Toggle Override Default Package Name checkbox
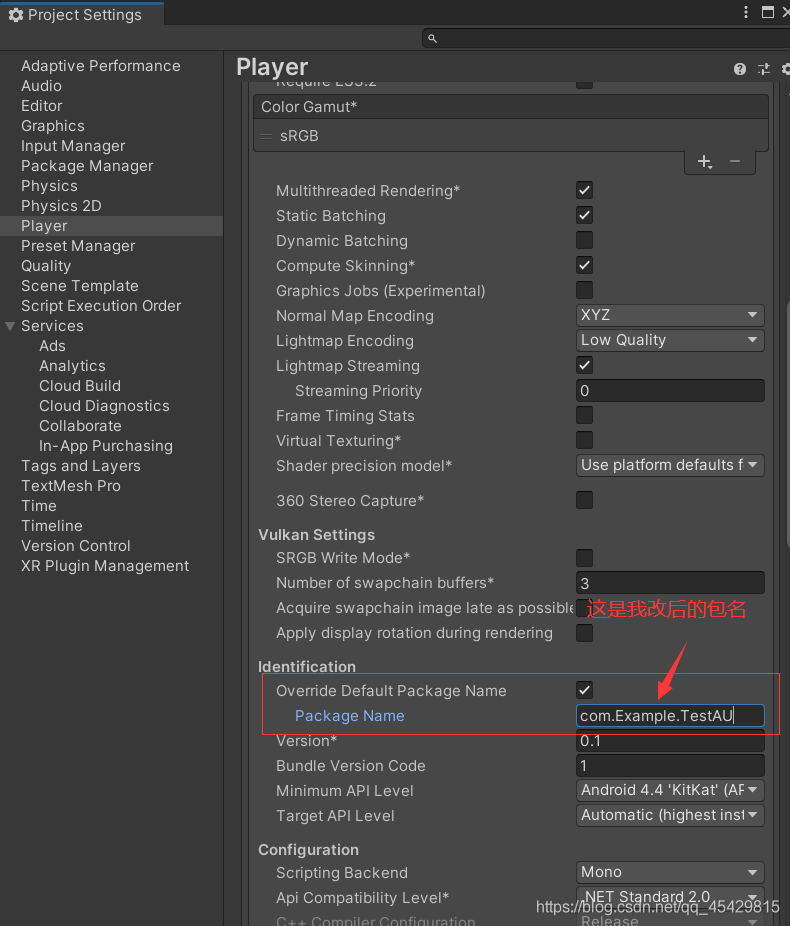 (x=585, y=690)
